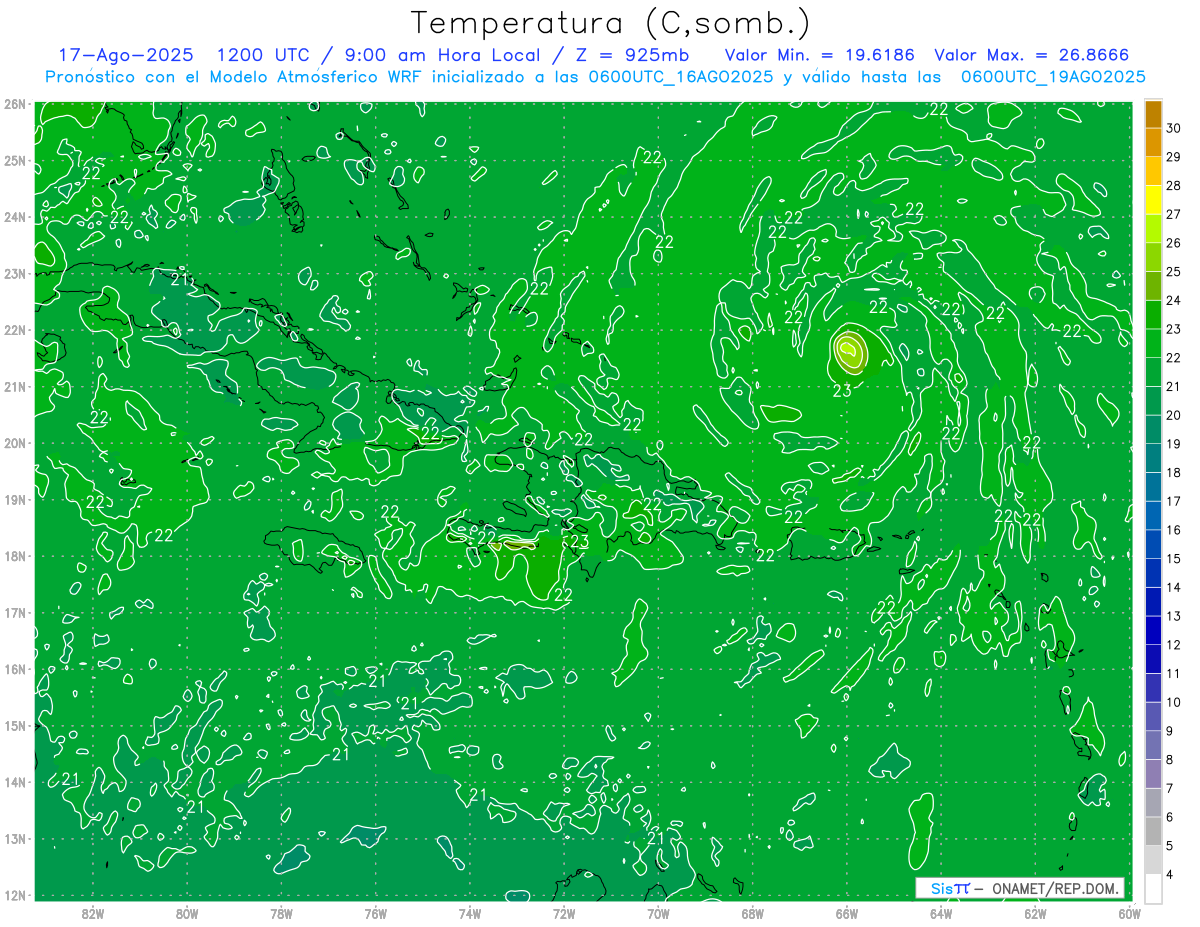
Task: Pick the gray legend swatch between 5 and 6
Action: [1153, 832]
